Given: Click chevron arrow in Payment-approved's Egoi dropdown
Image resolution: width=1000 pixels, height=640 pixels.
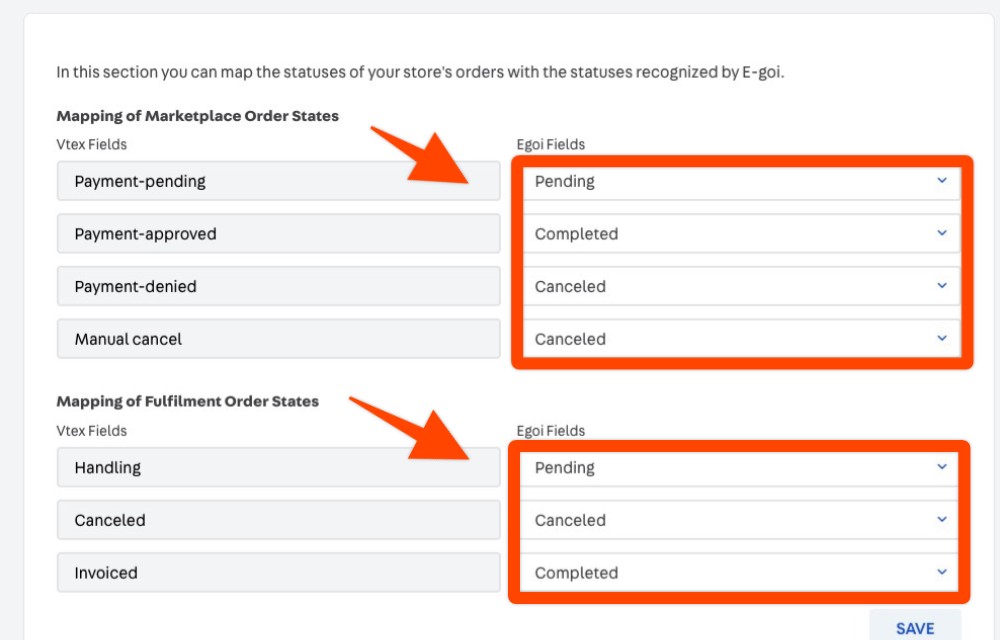Looking at the screenshot, I should coord(941,233).
